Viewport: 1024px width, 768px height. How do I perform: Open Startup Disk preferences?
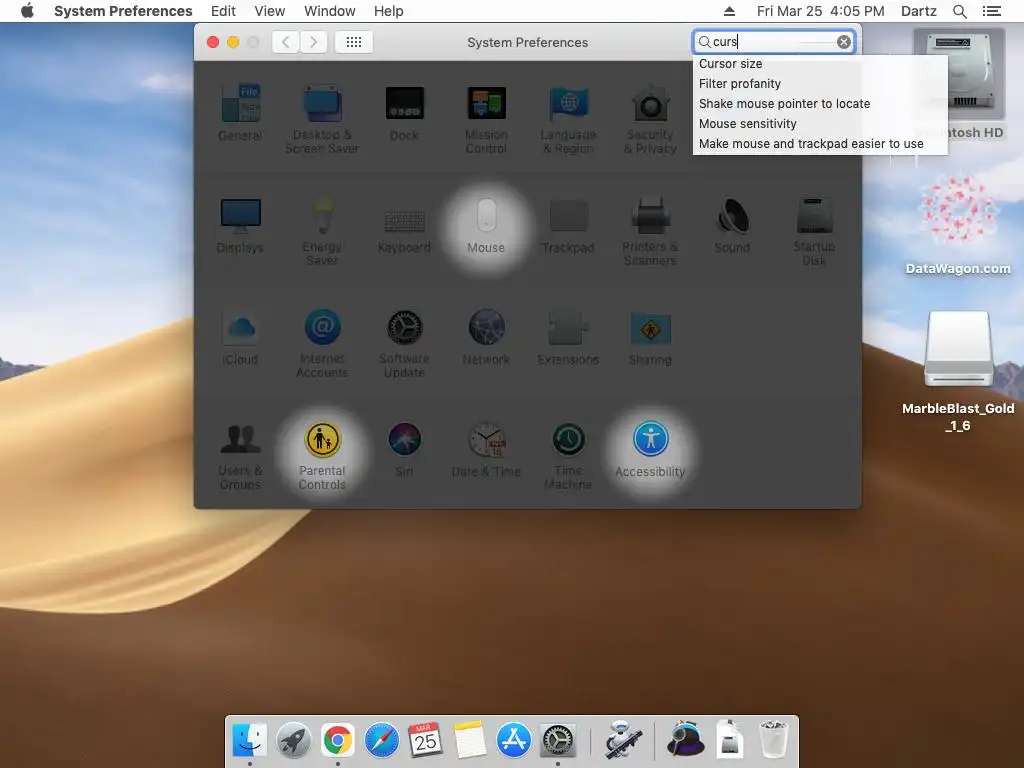click(814, 231)
